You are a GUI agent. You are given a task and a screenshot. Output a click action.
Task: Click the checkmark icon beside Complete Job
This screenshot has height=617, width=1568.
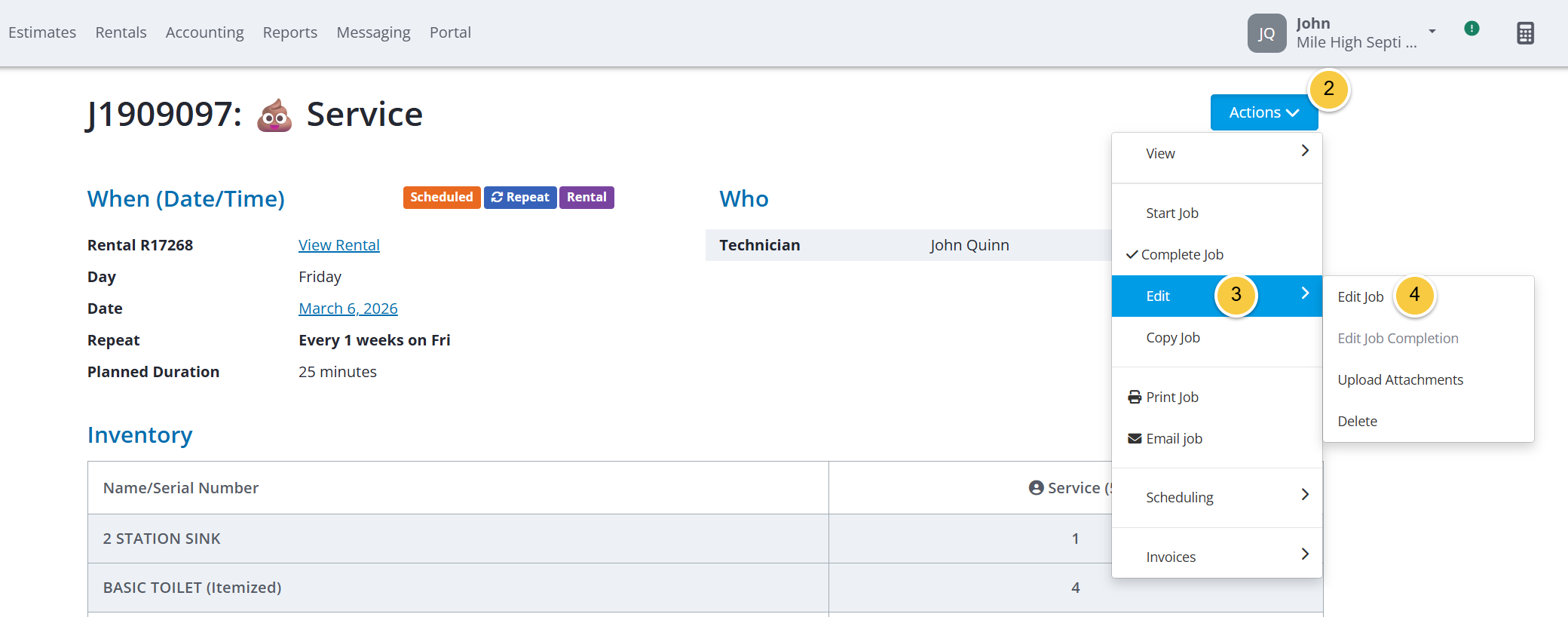tap(1132, 254)
